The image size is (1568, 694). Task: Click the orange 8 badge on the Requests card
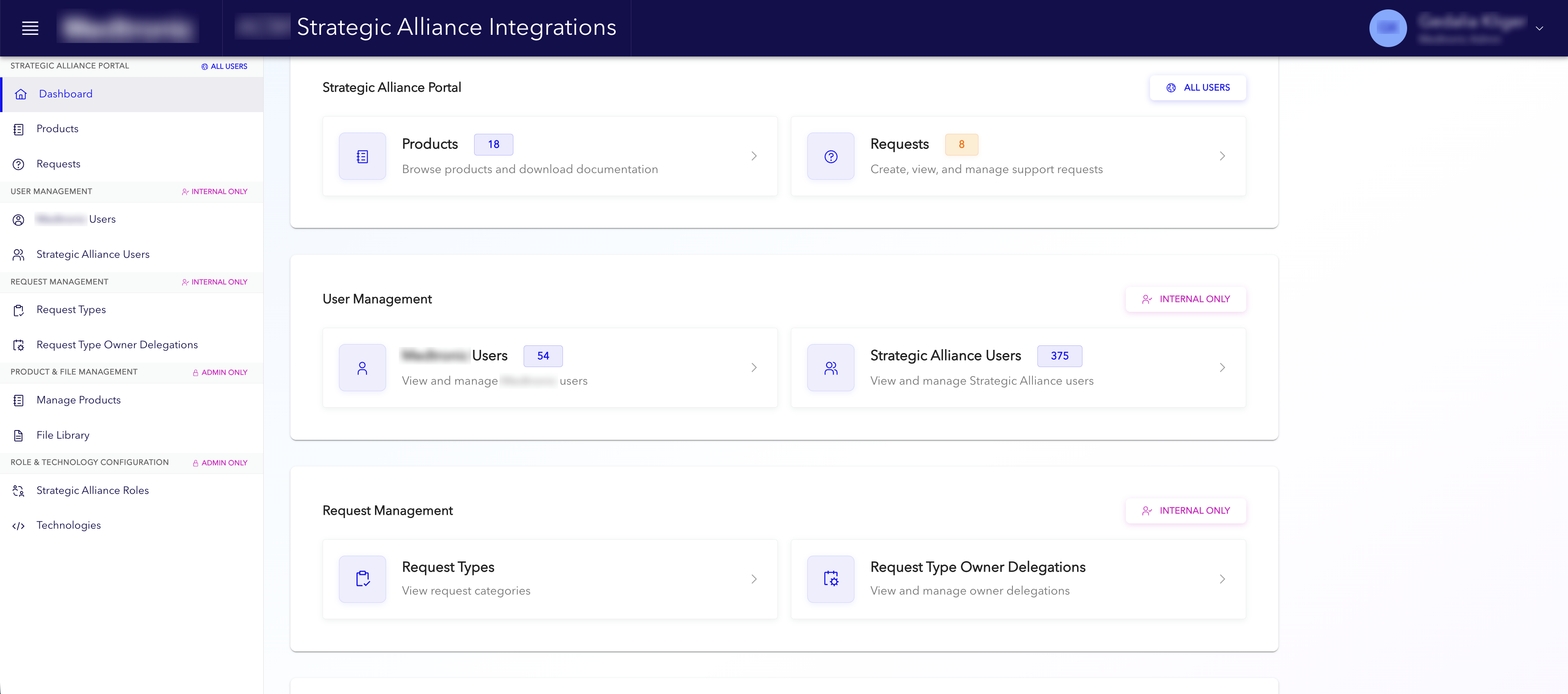962,144
